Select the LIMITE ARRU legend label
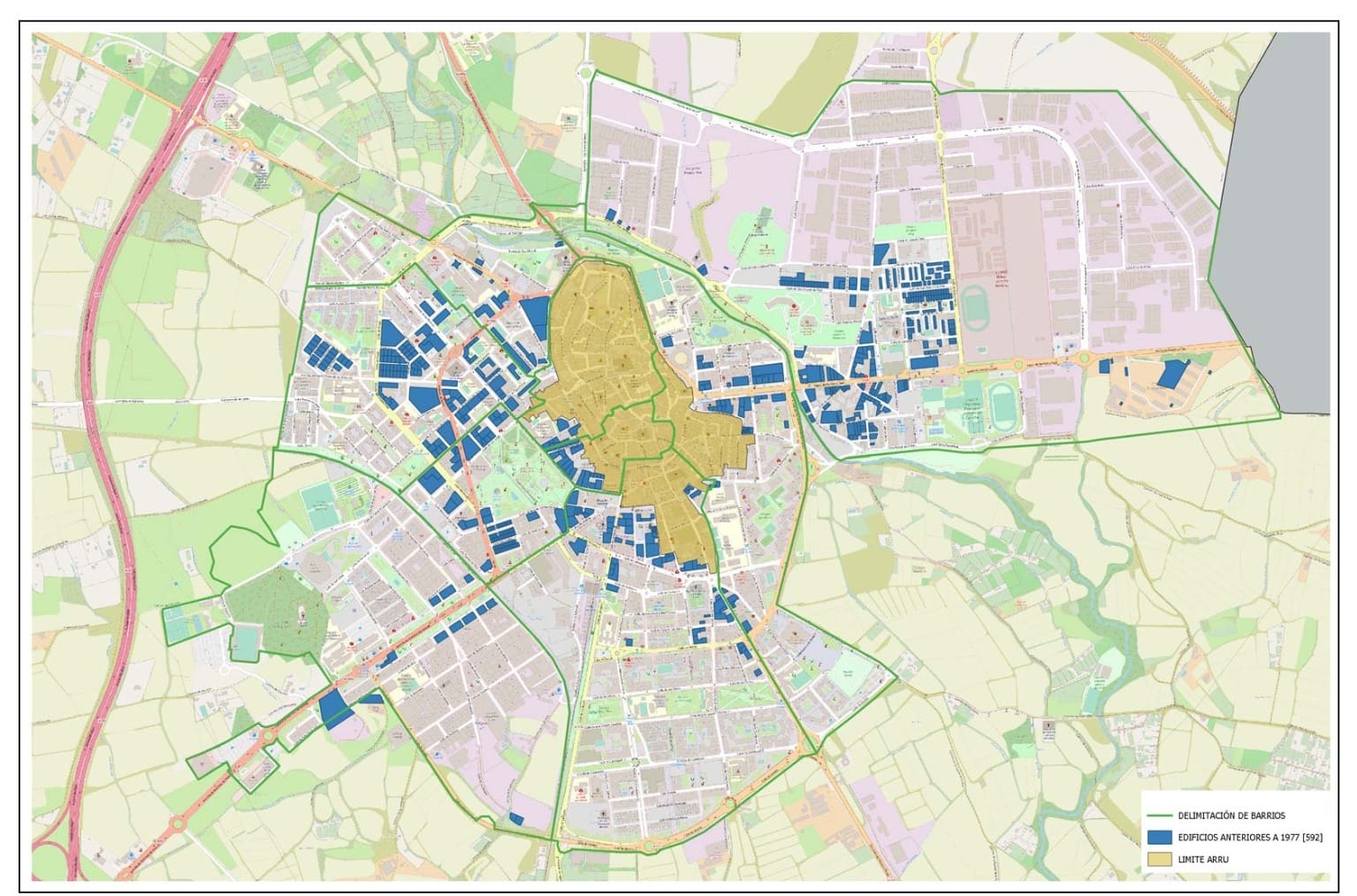This screenshot has width=1357, height=896. click(1204, 859)
